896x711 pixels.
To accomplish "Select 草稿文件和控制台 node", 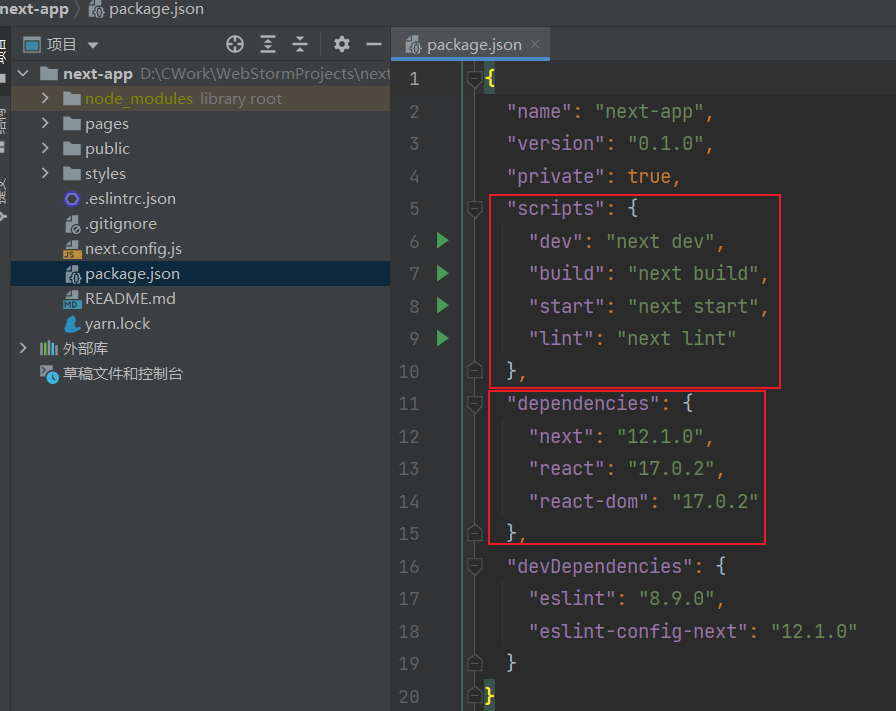I will coord(122,374).
